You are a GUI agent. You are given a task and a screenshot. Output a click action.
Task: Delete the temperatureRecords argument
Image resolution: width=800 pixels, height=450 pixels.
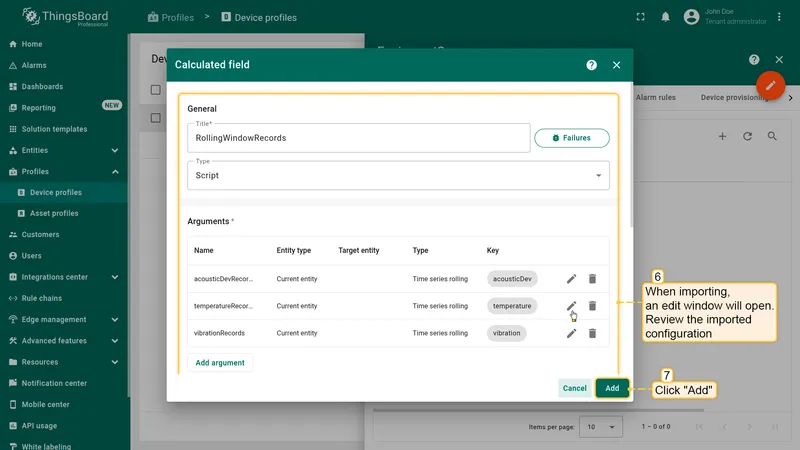(592, 306)
